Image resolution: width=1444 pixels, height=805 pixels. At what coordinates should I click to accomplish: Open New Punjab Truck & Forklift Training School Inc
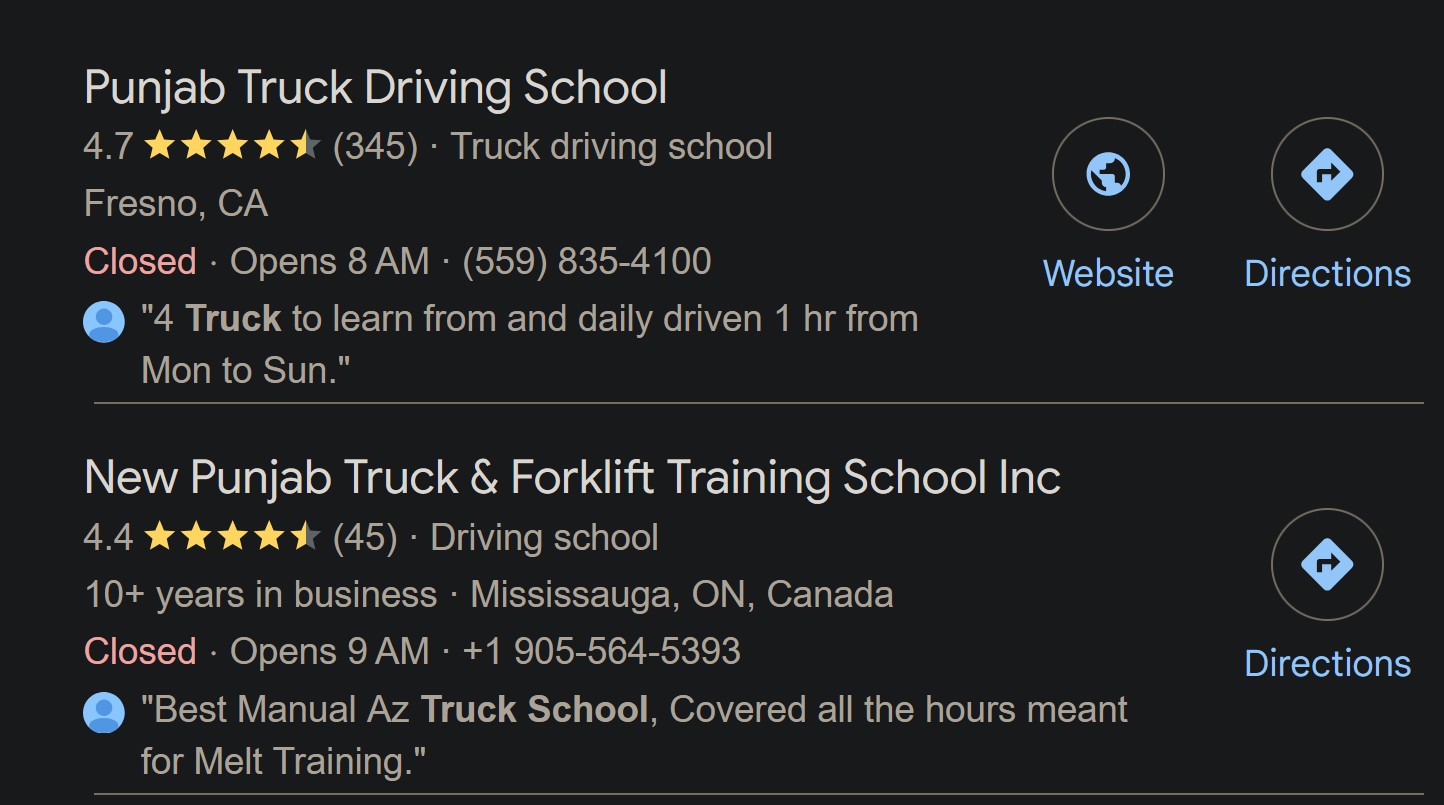pos(571,478)
